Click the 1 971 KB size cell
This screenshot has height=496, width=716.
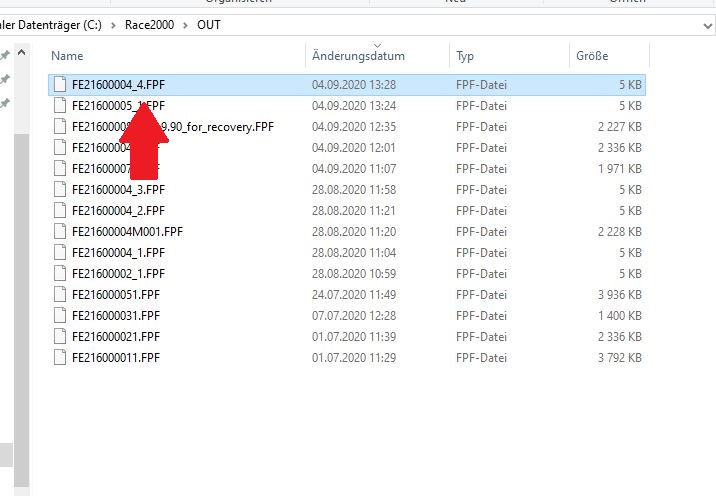tap(620, 169)
